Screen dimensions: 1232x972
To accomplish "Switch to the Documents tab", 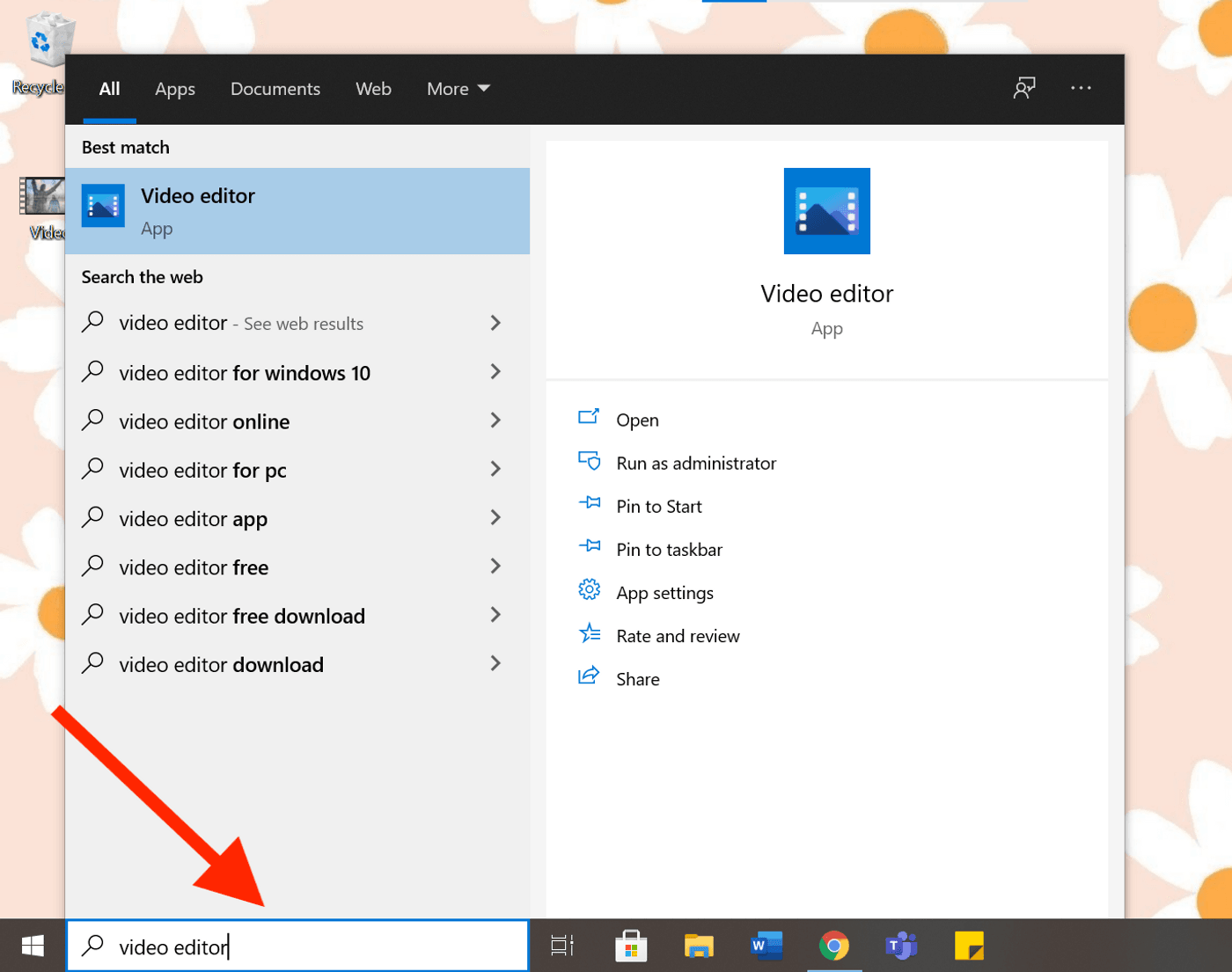I will pos(275,88).
